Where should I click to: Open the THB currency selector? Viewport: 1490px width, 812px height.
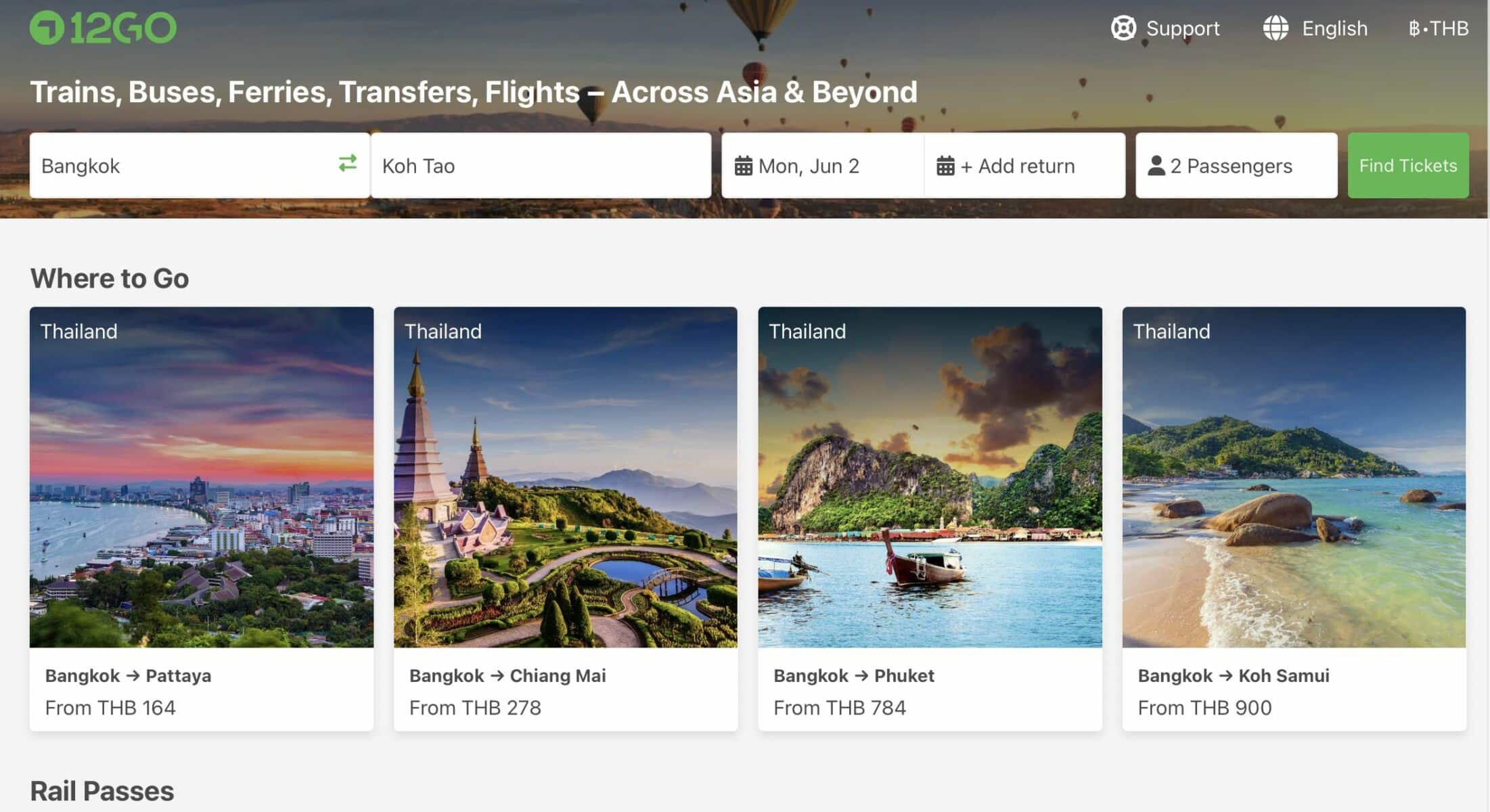(x=1438, y=28)
